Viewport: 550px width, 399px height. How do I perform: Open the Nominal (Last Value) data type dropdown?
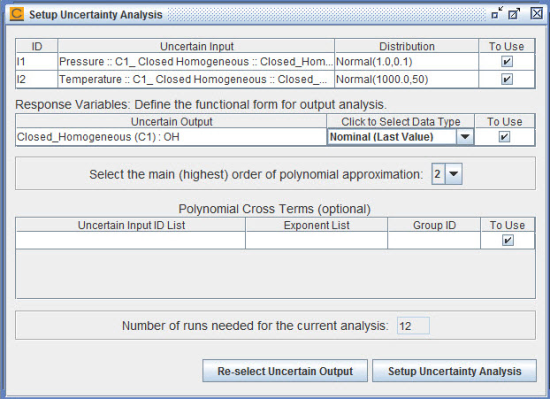tap(465, 137)
